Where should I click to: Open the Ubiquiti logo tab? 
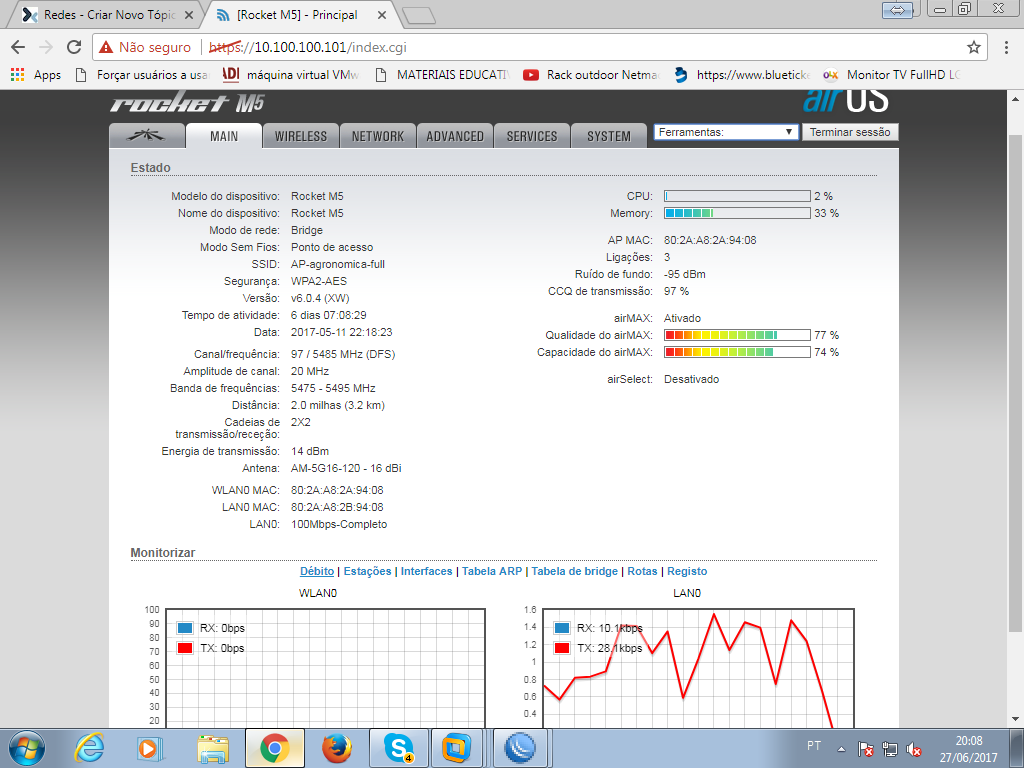pyautogui.click(x=146, y=136)
